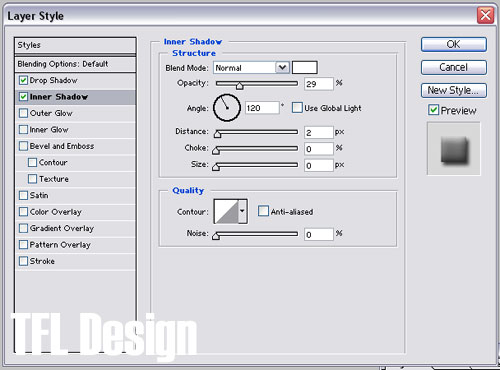Click the shadow preview thumbnail
Screen dimensions: 500x370
tap(454, 149)
